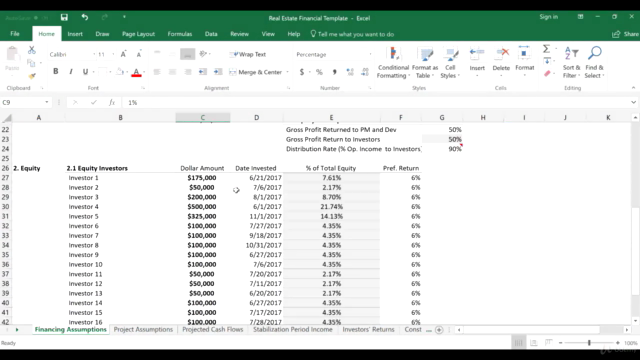Click the Undo arrow icon

coord(84,17)
